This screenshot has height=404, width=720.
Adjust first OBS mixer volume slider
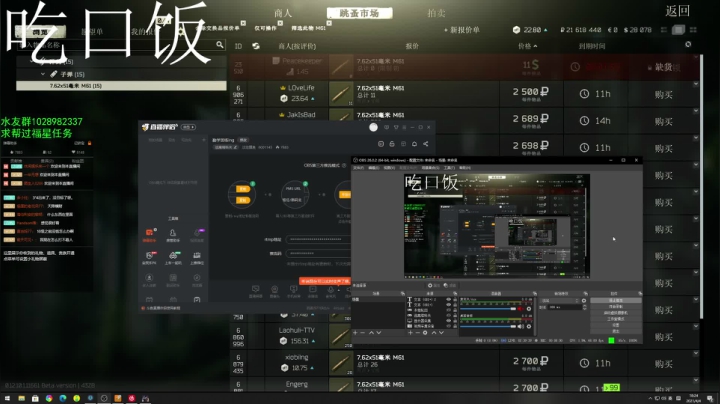pyautogui.click(x=488, y=309)
